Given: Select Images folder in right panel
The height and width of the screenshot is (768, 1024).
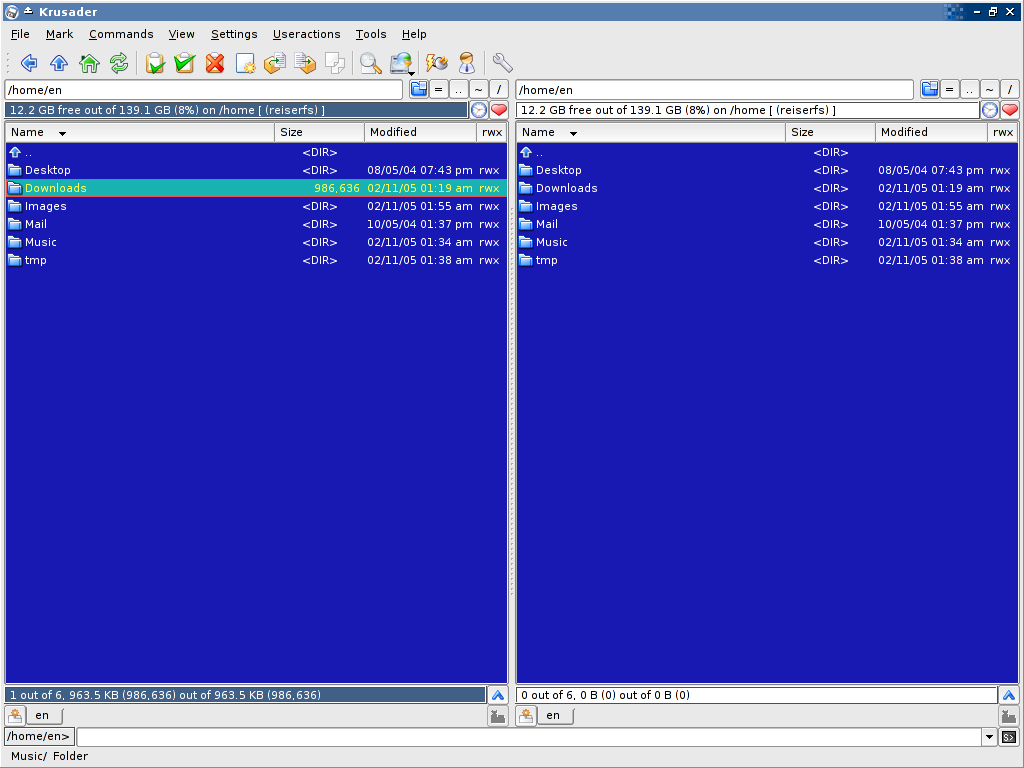Looking at the screenshot, I should pyautogui.click(x=767, y=206).
